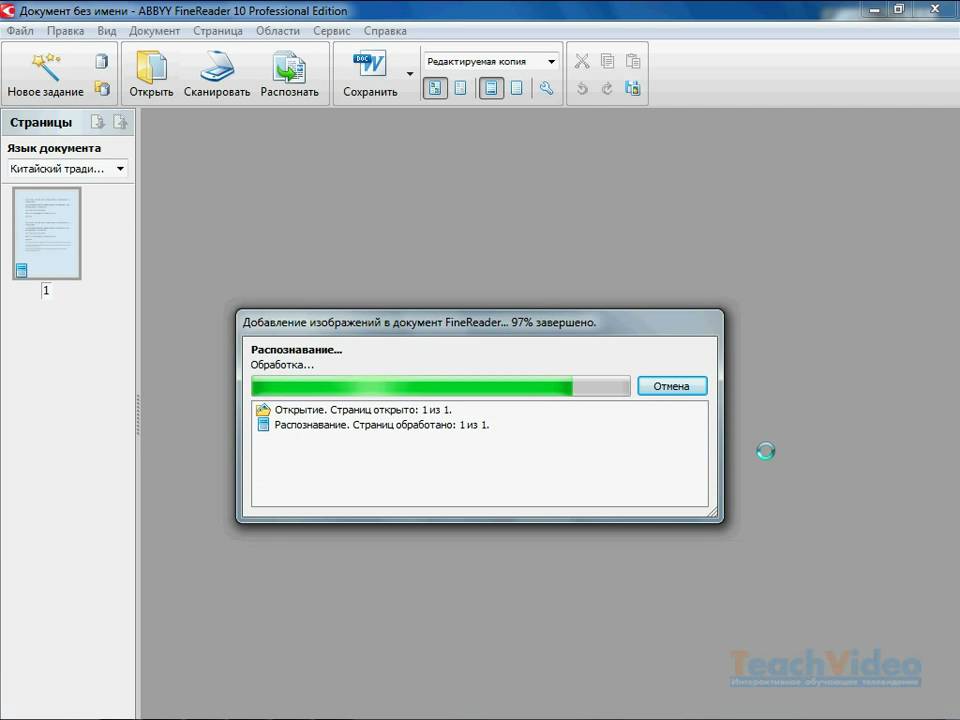Restore down the FineReader window
This screenshot has height=720, width=960.
click(899, 9)
